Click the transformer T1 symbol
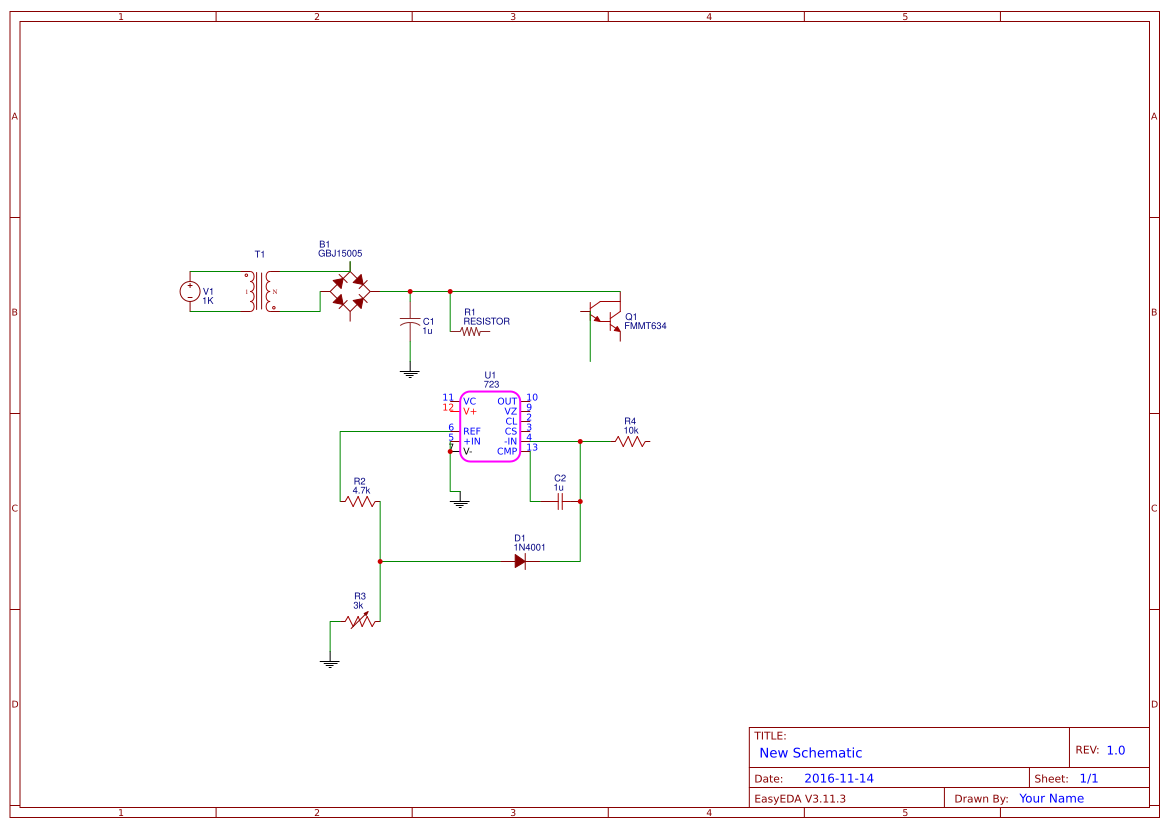Screen dimensions: 1171x828 [260, 292]
